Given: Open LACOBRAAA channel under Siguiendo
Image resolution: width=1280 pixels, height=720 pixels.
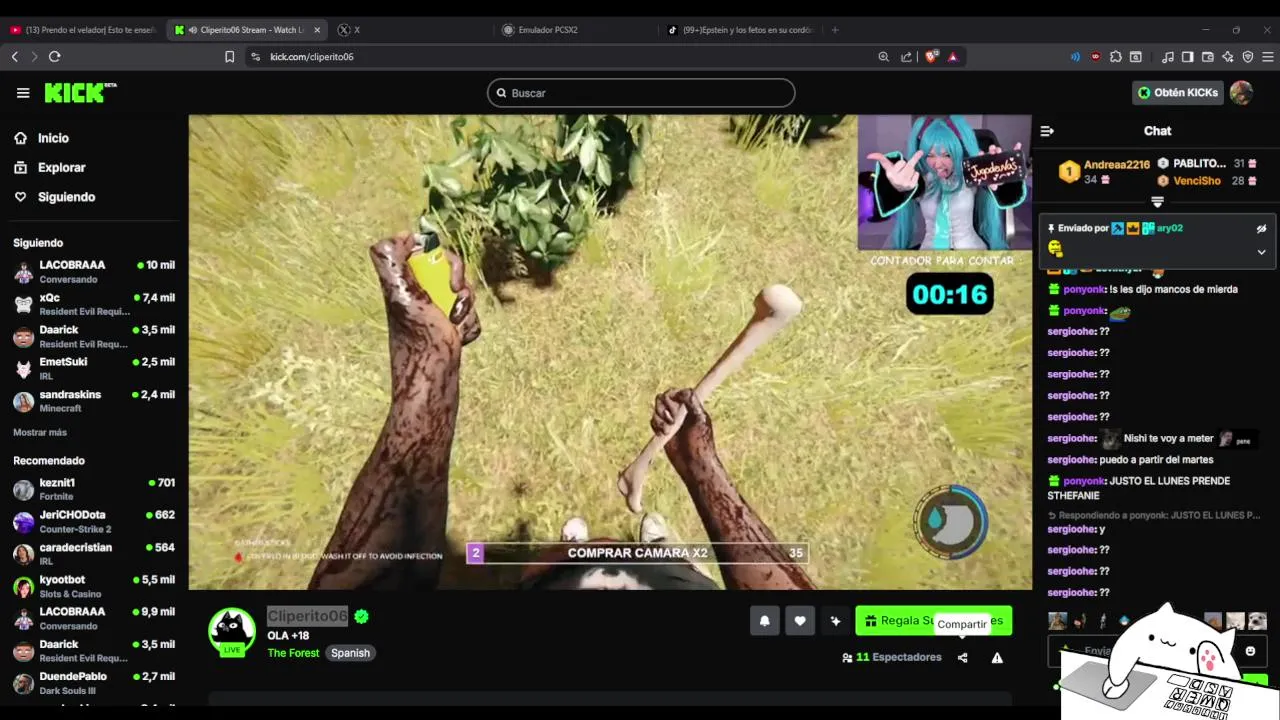Looking at the screenshot, I should (x=94, y=272).
